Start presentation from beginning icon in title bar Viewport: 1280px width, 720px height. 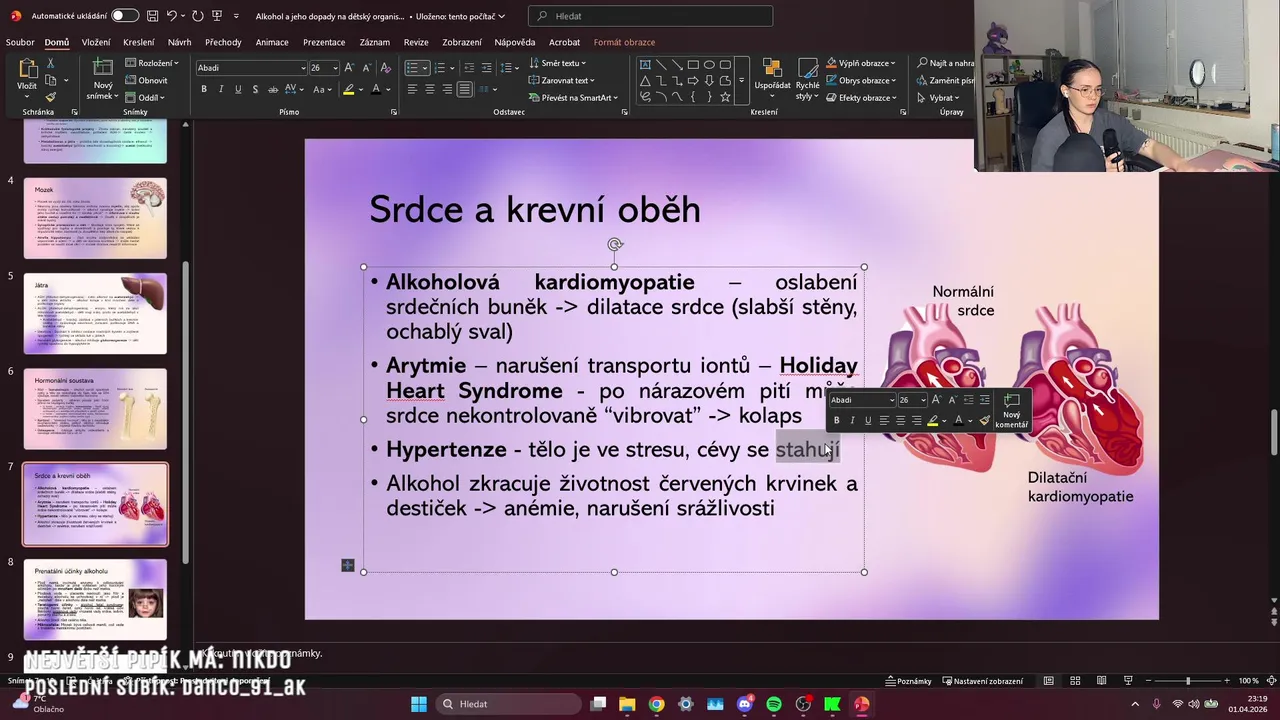217,16
